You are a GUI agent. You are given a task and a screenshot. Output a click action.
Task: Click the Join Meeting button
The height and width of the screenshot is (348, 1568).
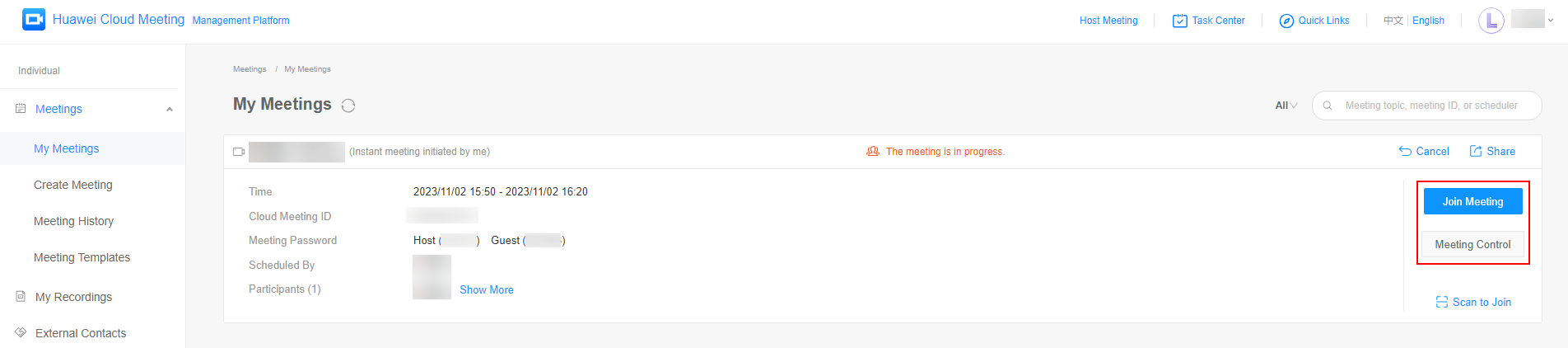[x=1472, y=201]
